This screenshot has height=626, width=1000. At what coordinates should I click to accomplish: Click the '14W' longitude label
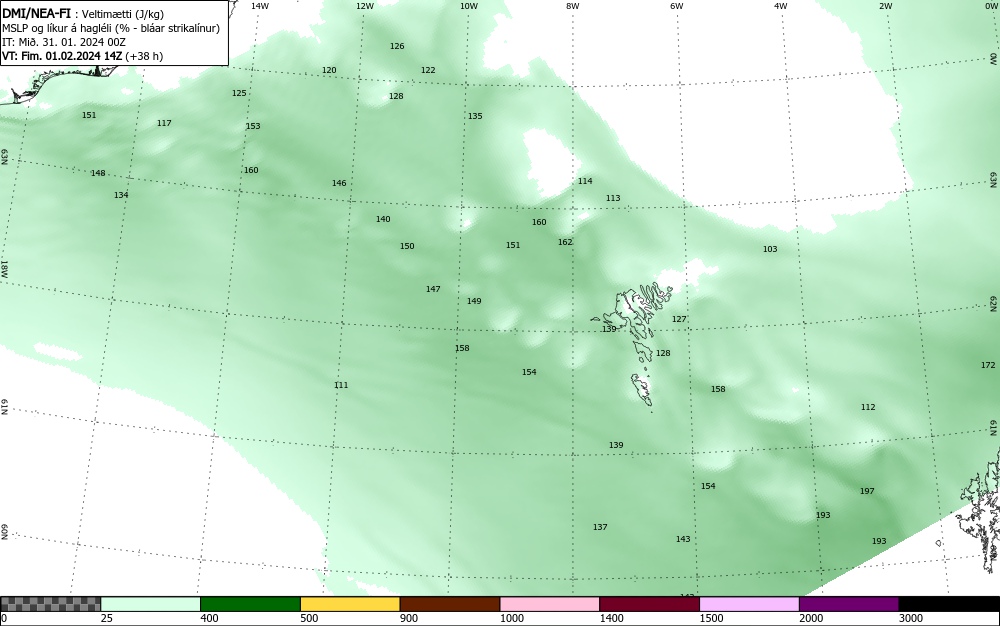click(259, 6)
